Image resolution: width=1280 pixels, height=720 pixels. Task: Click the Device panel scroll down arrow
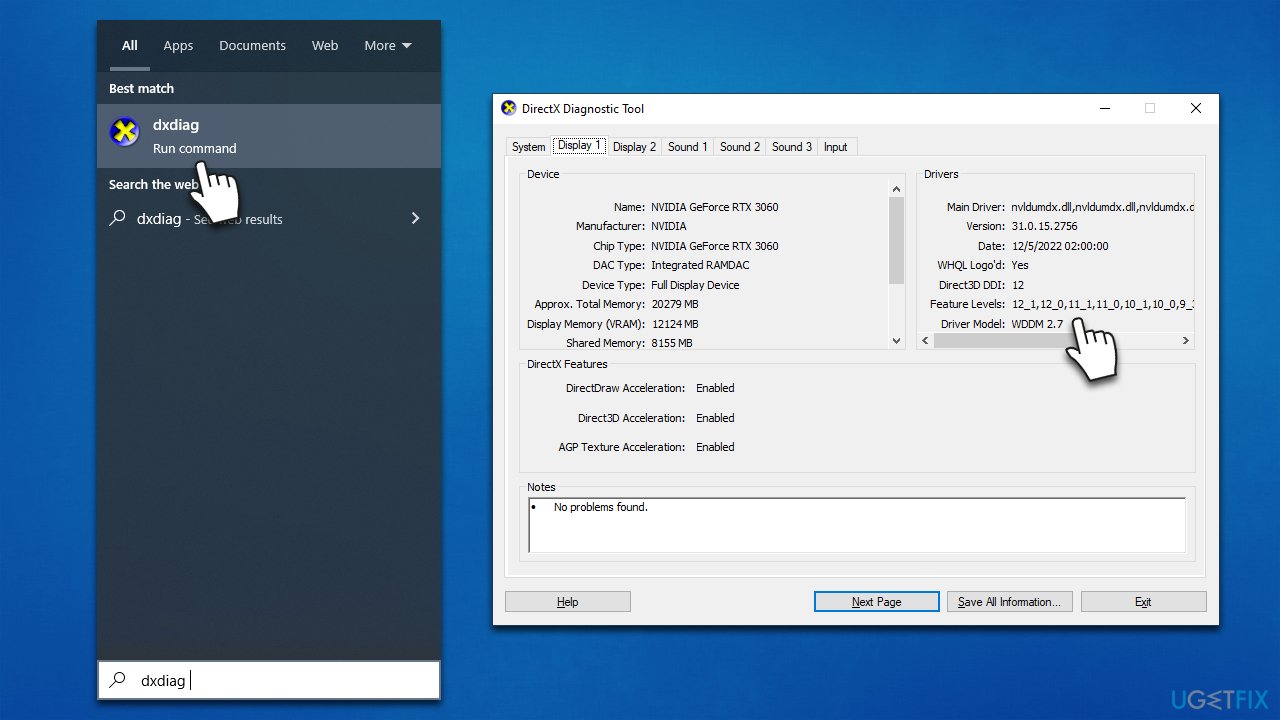coord(896,341)
